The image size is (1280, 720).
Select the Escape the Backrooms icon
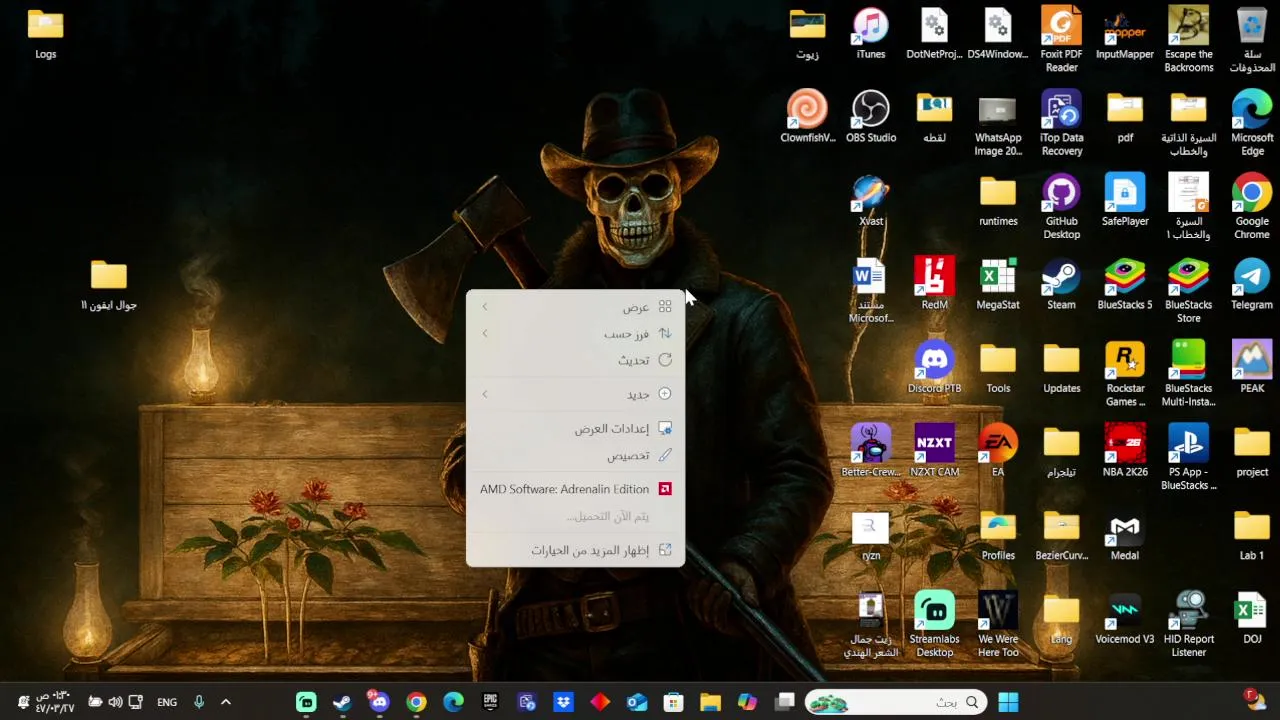(x=1189, y=39)
